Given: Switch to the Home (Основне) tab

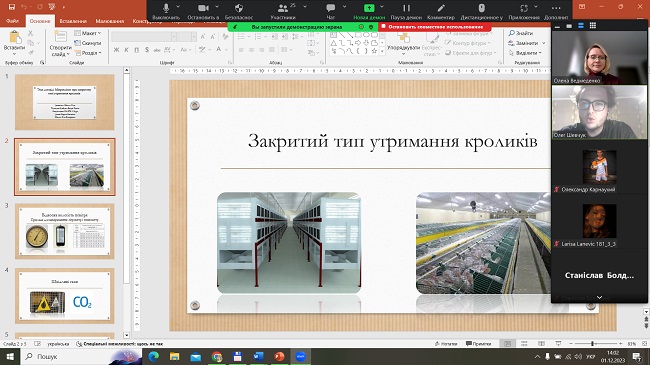Looking at the screenshot, I should [40, 21].
